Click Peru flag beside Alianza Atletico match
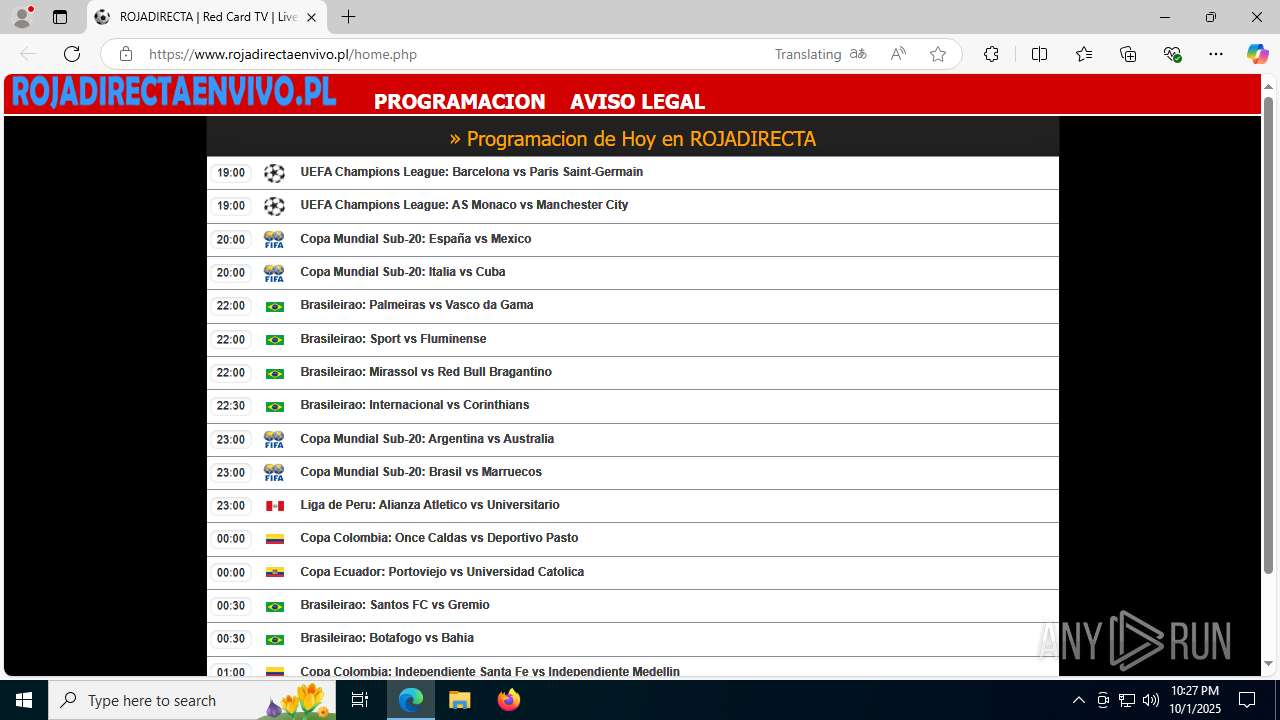 click(274, 506)
